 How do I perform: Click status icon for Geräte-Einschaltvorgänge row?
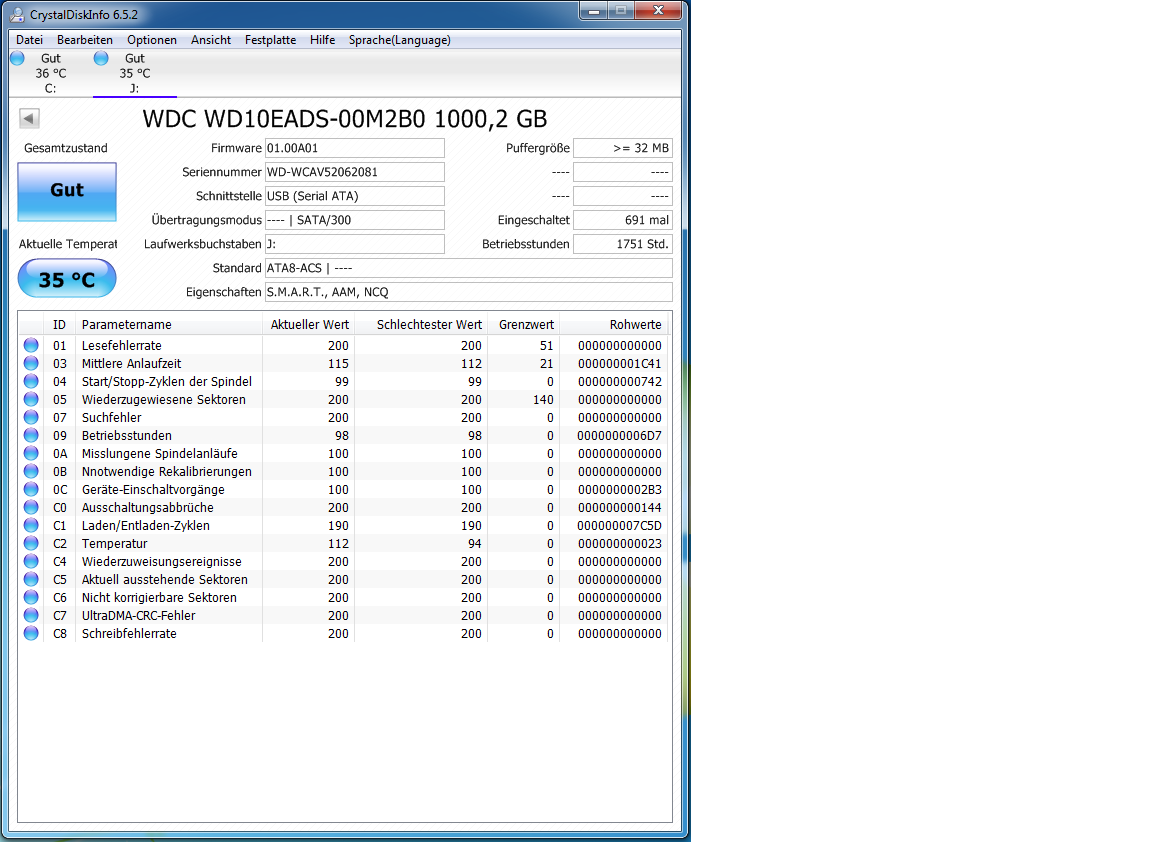coord(31,489)
